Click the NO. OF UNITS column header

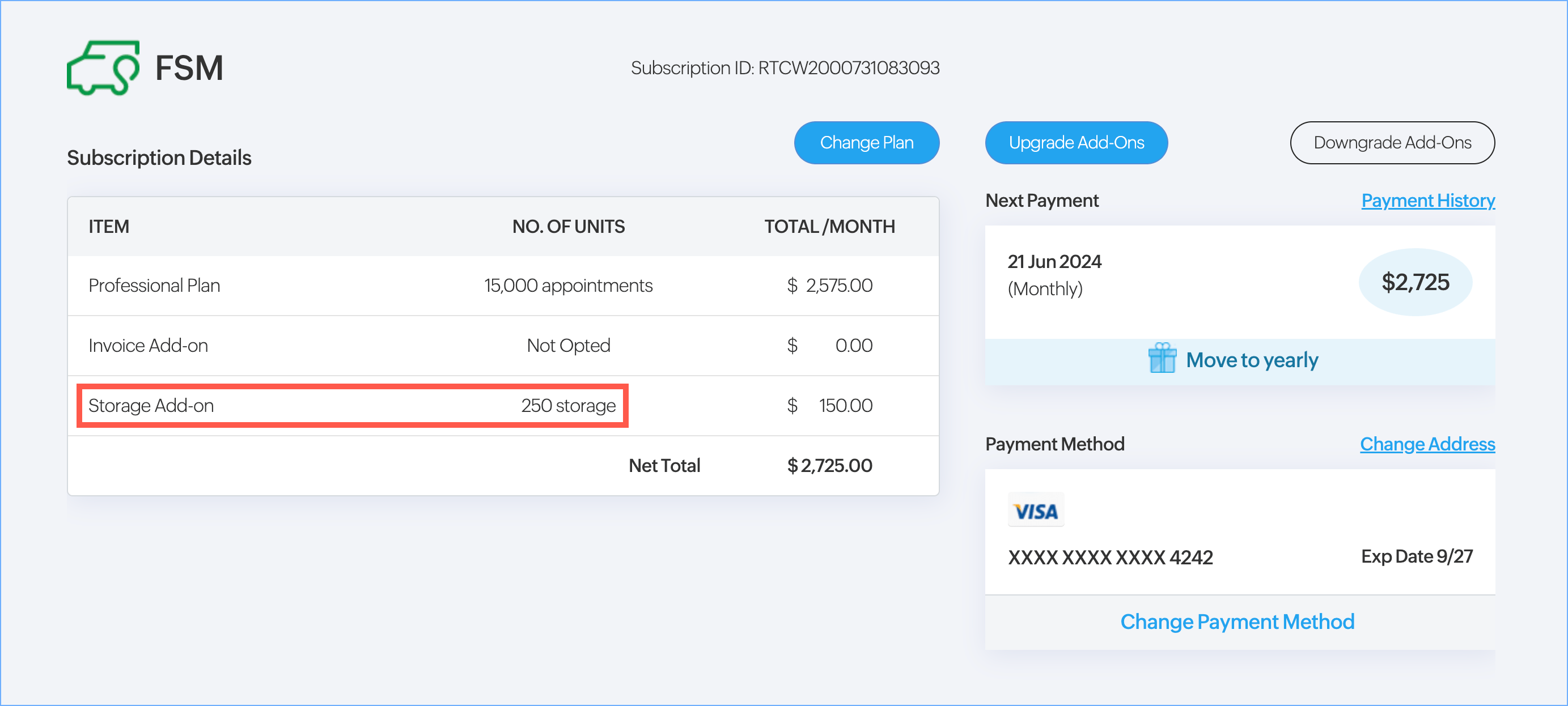568,227
